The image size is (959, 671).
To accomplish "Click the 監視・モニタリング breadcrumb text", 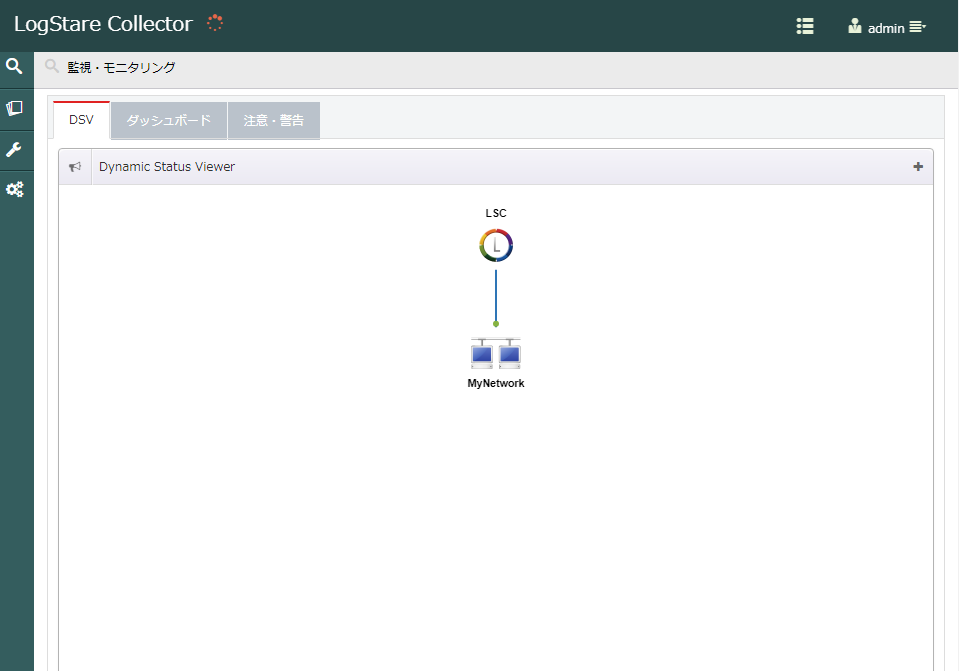I will click(121, 67).
